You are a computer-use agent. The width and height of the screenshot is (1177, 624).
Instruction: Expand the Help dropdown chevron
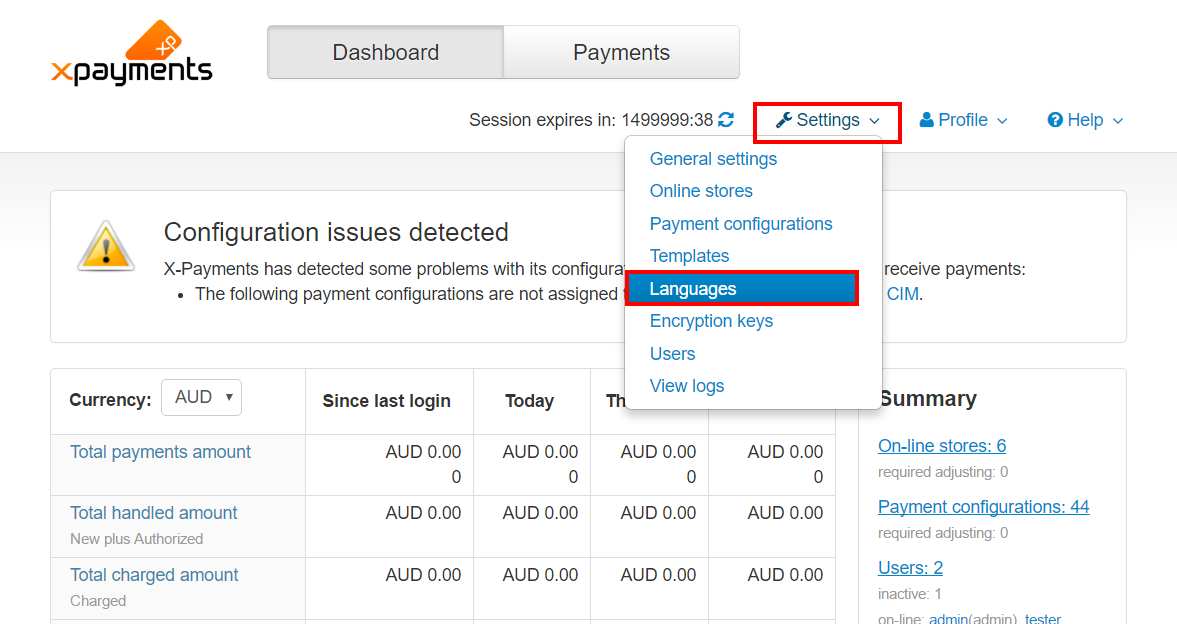click(x=1118, y=121)
